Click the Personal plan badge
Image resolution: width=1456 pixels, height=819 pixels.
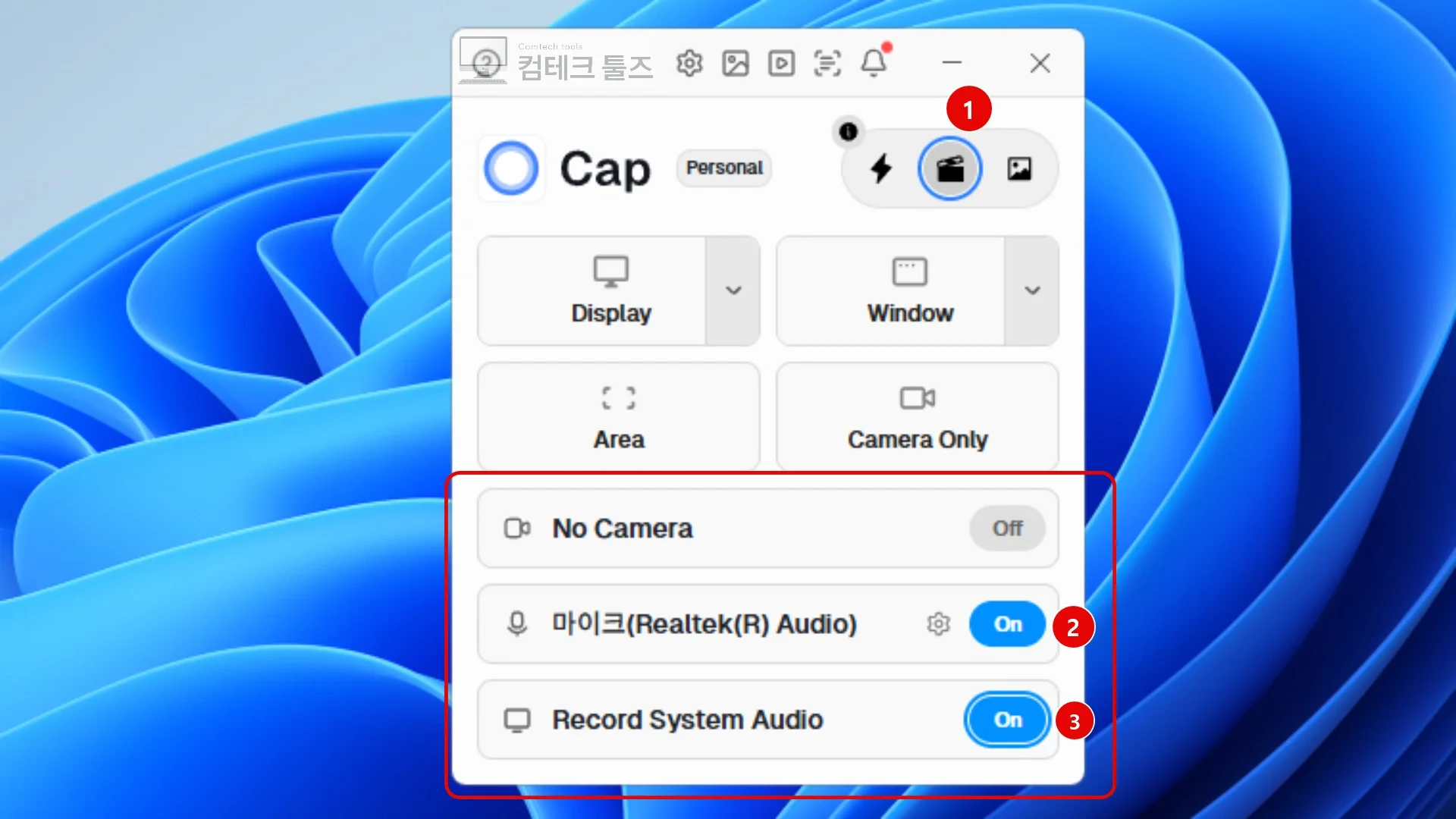click(724, 168)
